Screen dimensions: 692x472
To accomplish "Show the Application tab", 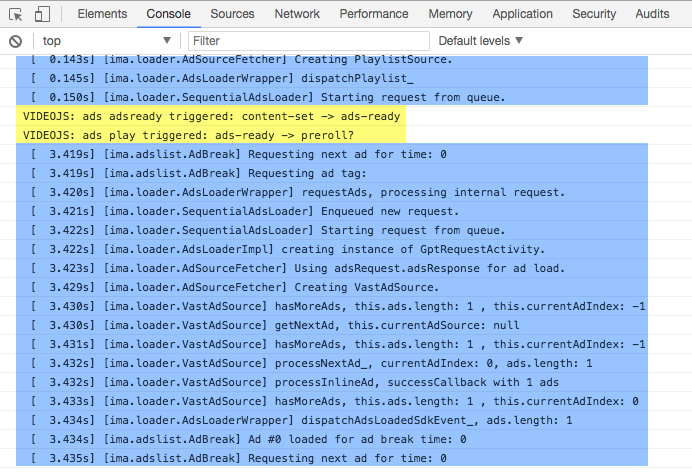I will click(522, 14).
